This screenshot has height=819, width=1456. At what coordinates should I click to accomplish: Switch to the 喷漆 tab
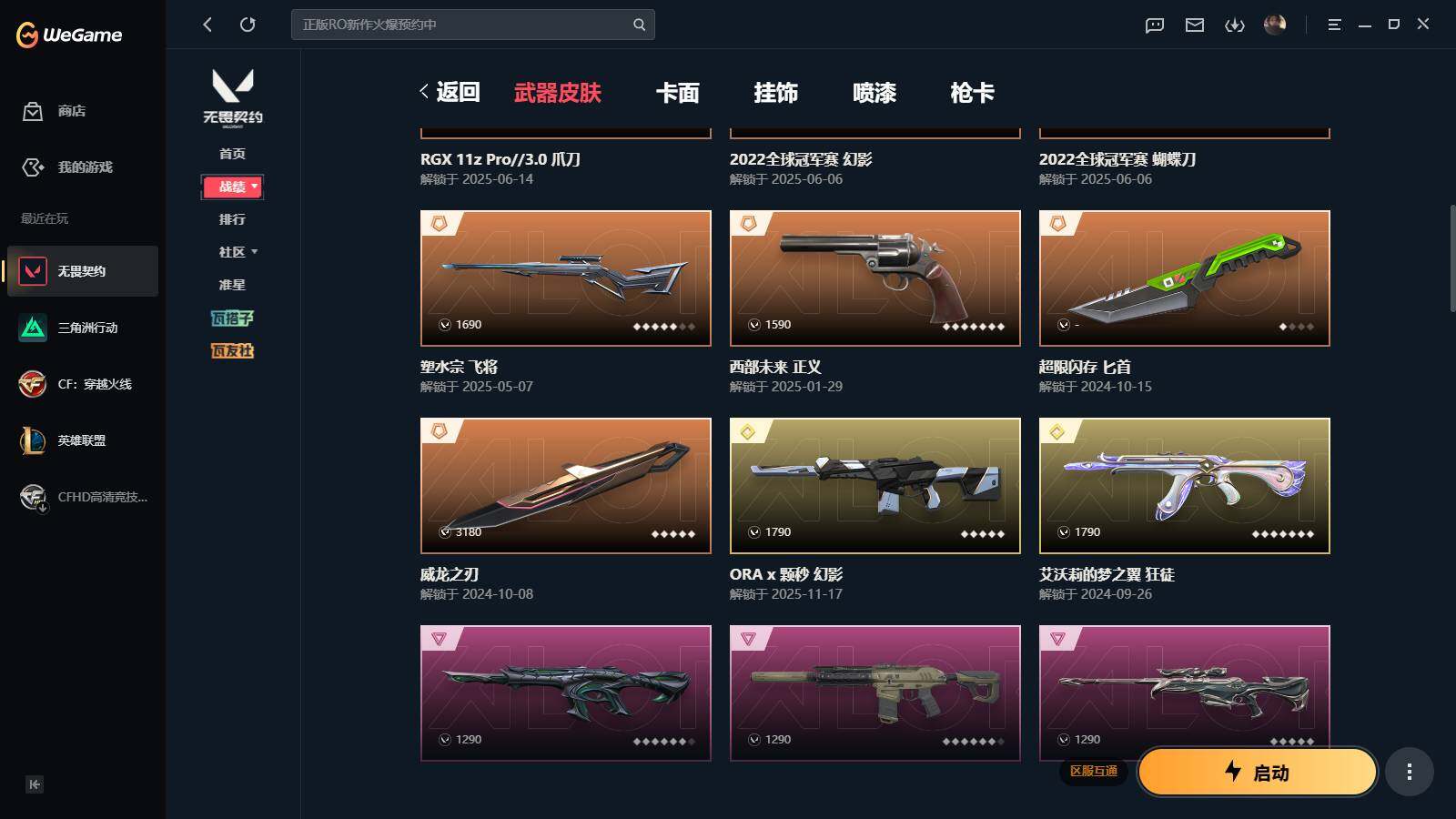click(875, 93)
